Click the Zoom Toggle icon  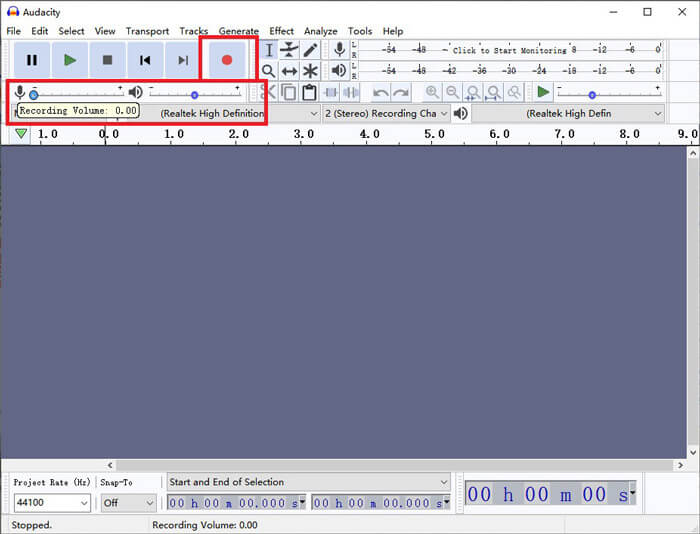coord(514,92)
